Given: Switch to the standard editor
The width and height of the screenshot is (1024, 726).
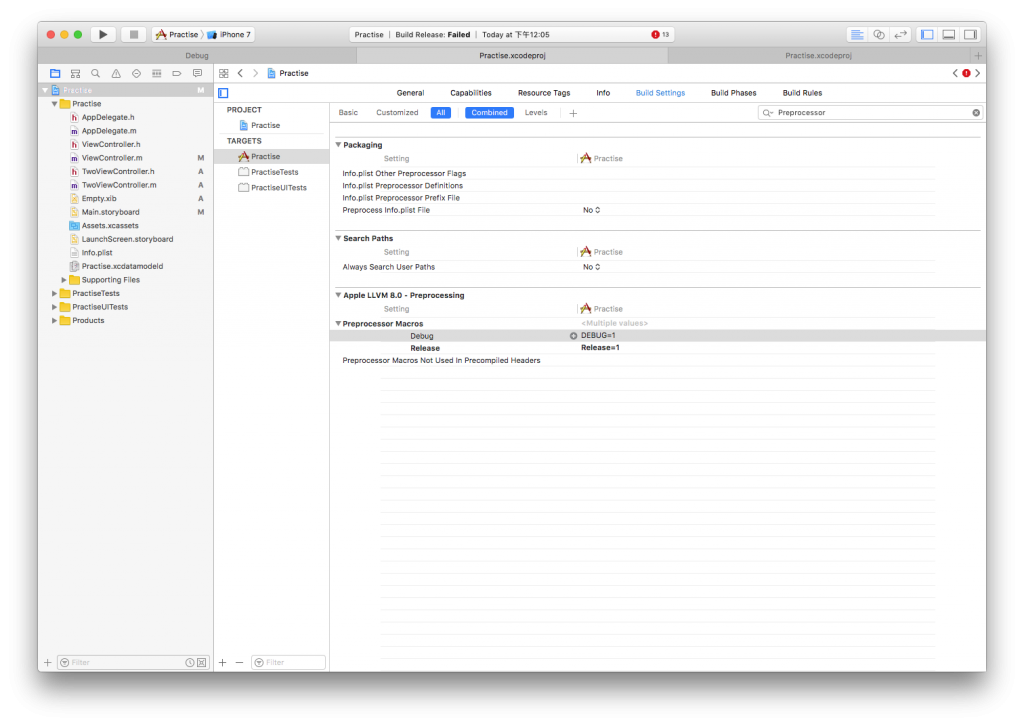Looking at the screenshot, I should (857, 35).
